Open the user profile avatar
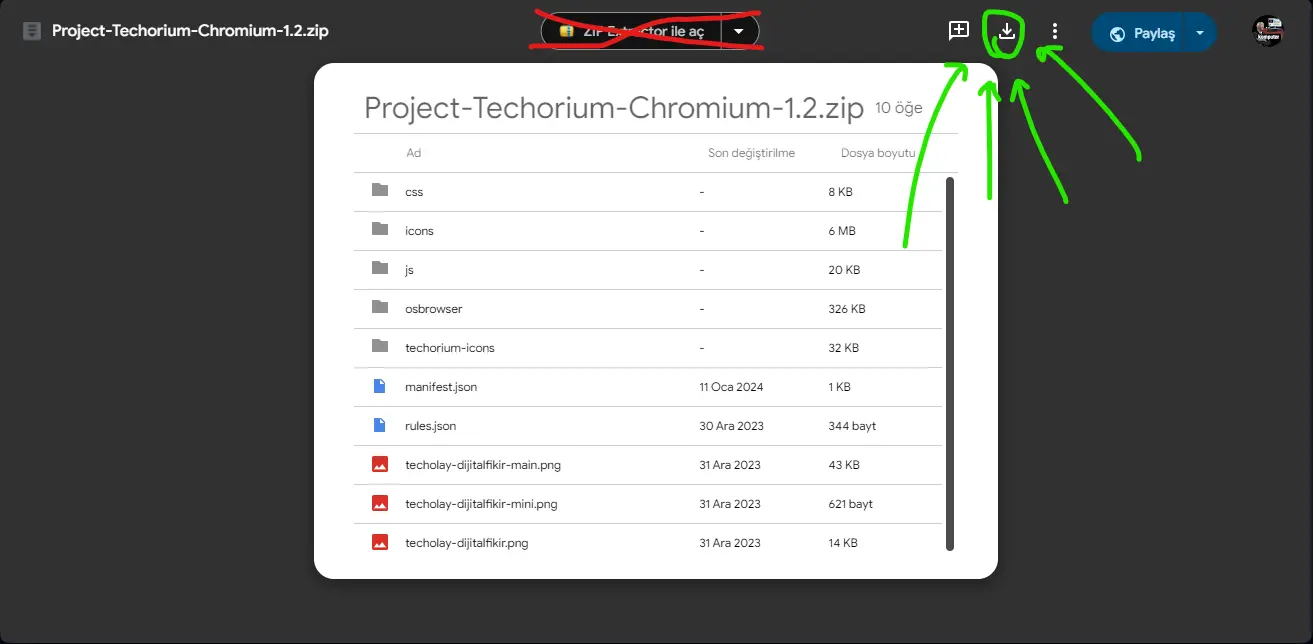The height and width of the screenshot is (644, 1313). pos(1268,31)
